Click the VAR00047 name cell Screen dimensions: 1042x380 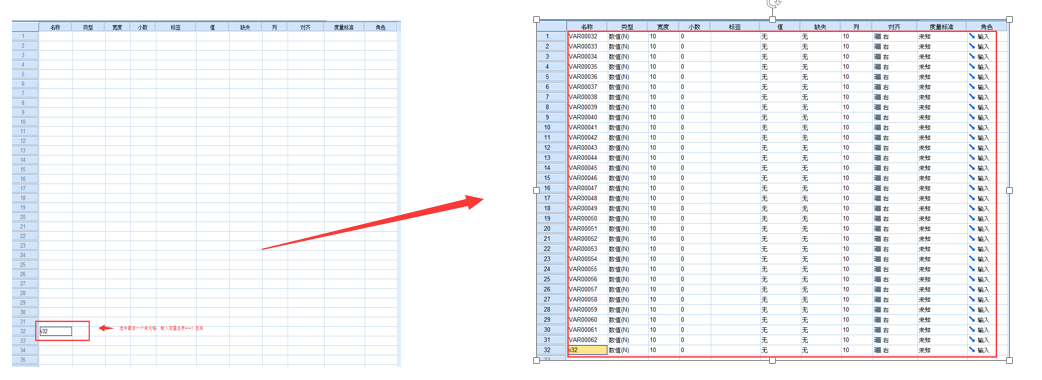(x=587, y=188)
